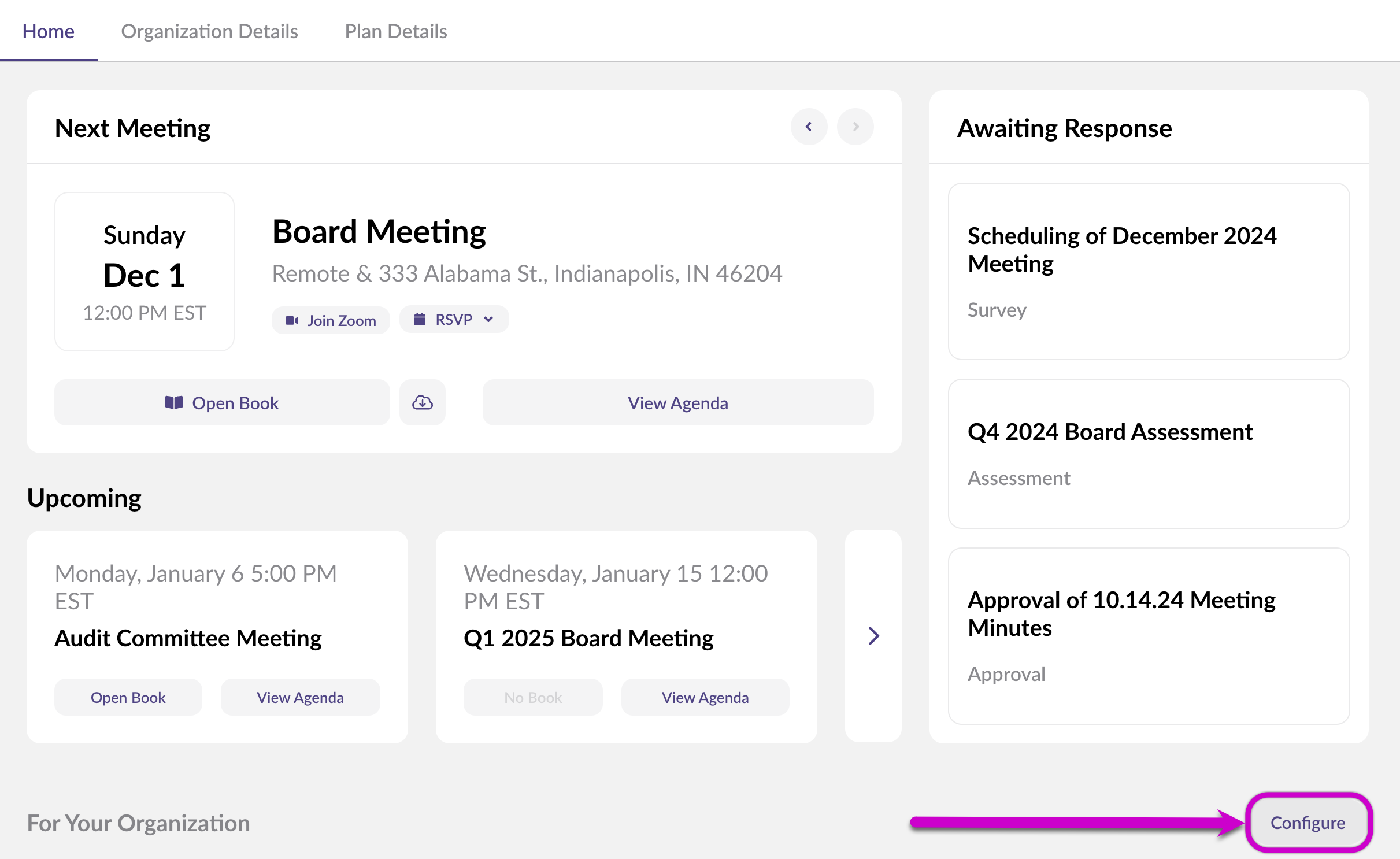The image size is (1400, 859).
Task: Click the Configure button
Action: coord(1308,822)
